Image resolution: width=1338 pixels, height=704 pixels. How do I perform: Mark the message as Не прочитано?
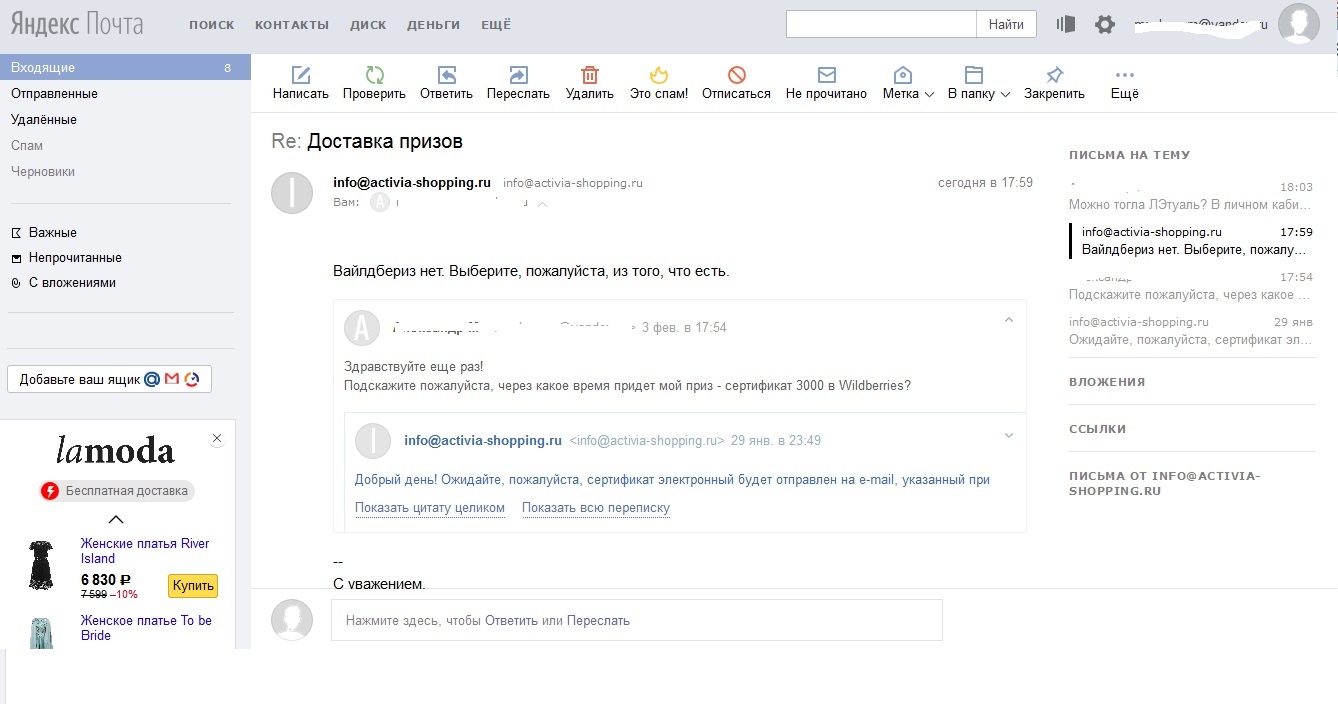(x=826, y=75)
